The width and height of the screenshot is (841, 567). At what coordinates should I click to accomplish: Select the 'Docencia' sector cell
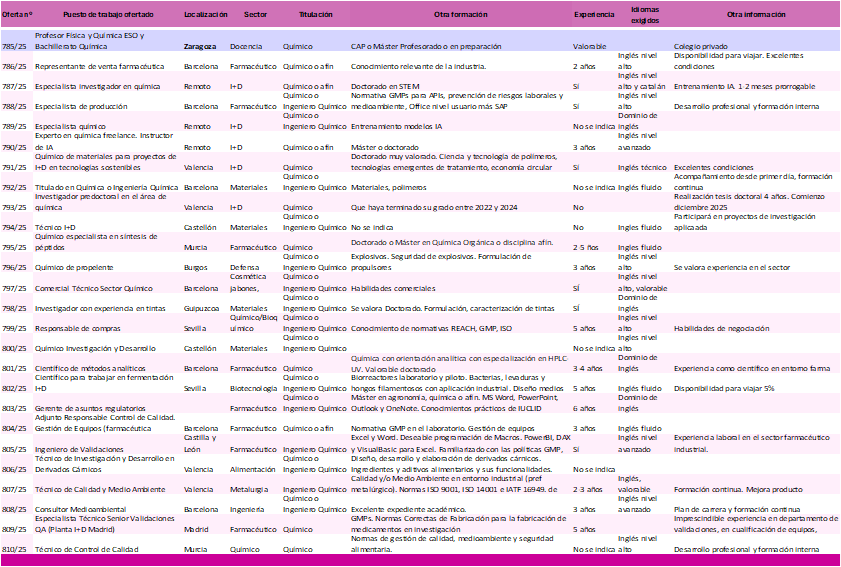pos(246,47)
